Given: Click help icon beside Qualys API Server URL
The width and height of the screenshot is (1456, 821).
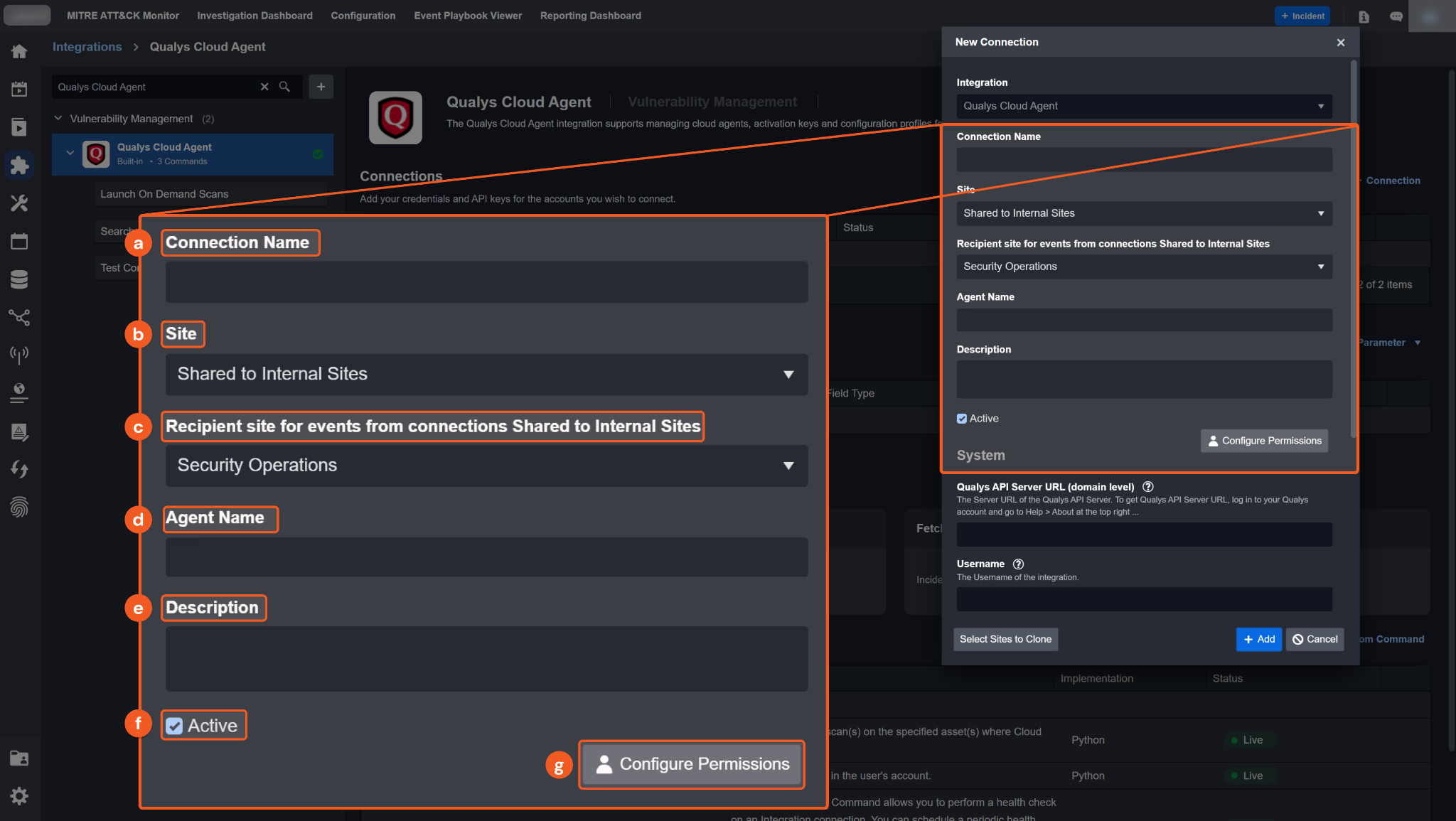Looking at the screenshot, I should 1147,487.
